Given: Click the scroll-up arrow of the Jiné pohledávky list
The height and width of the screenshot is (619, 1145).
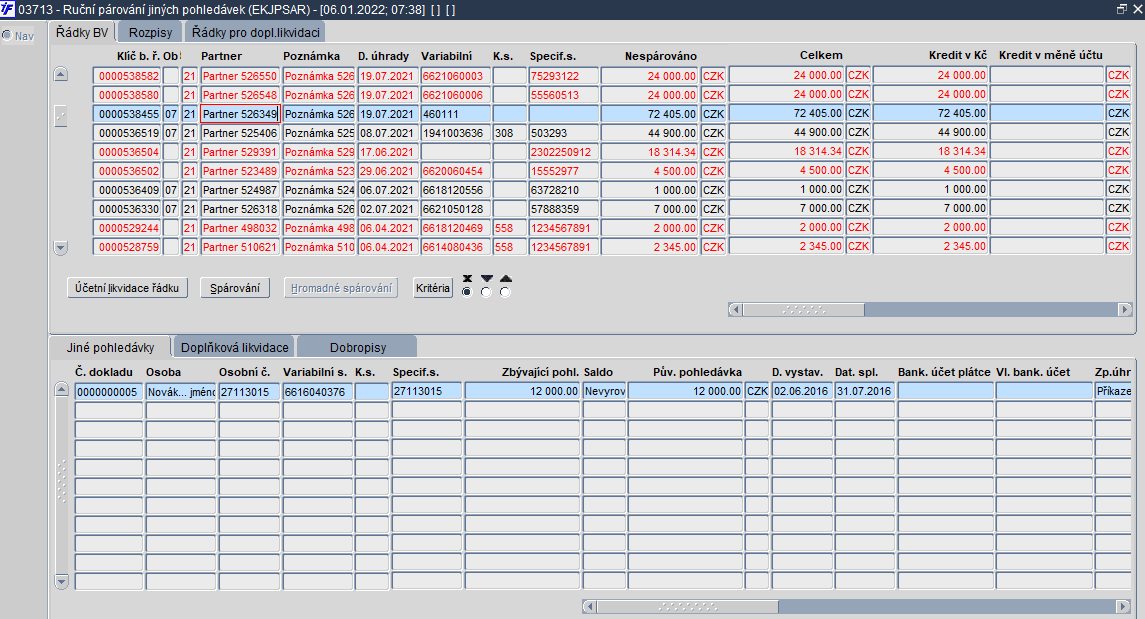Looking at the screenshot, I should (x=61, y=390).
